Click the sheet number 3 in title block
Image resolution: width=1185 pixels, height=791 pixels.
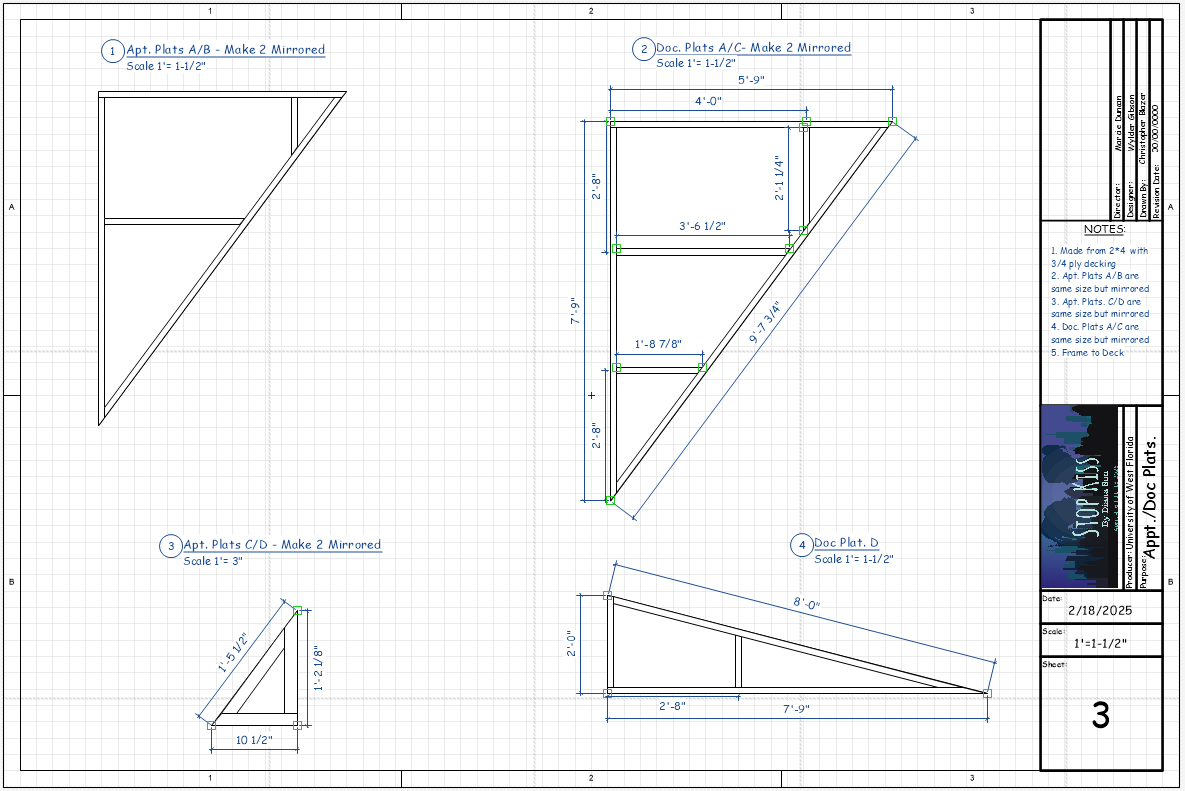pyautogui.click(x=1100, y=715)
